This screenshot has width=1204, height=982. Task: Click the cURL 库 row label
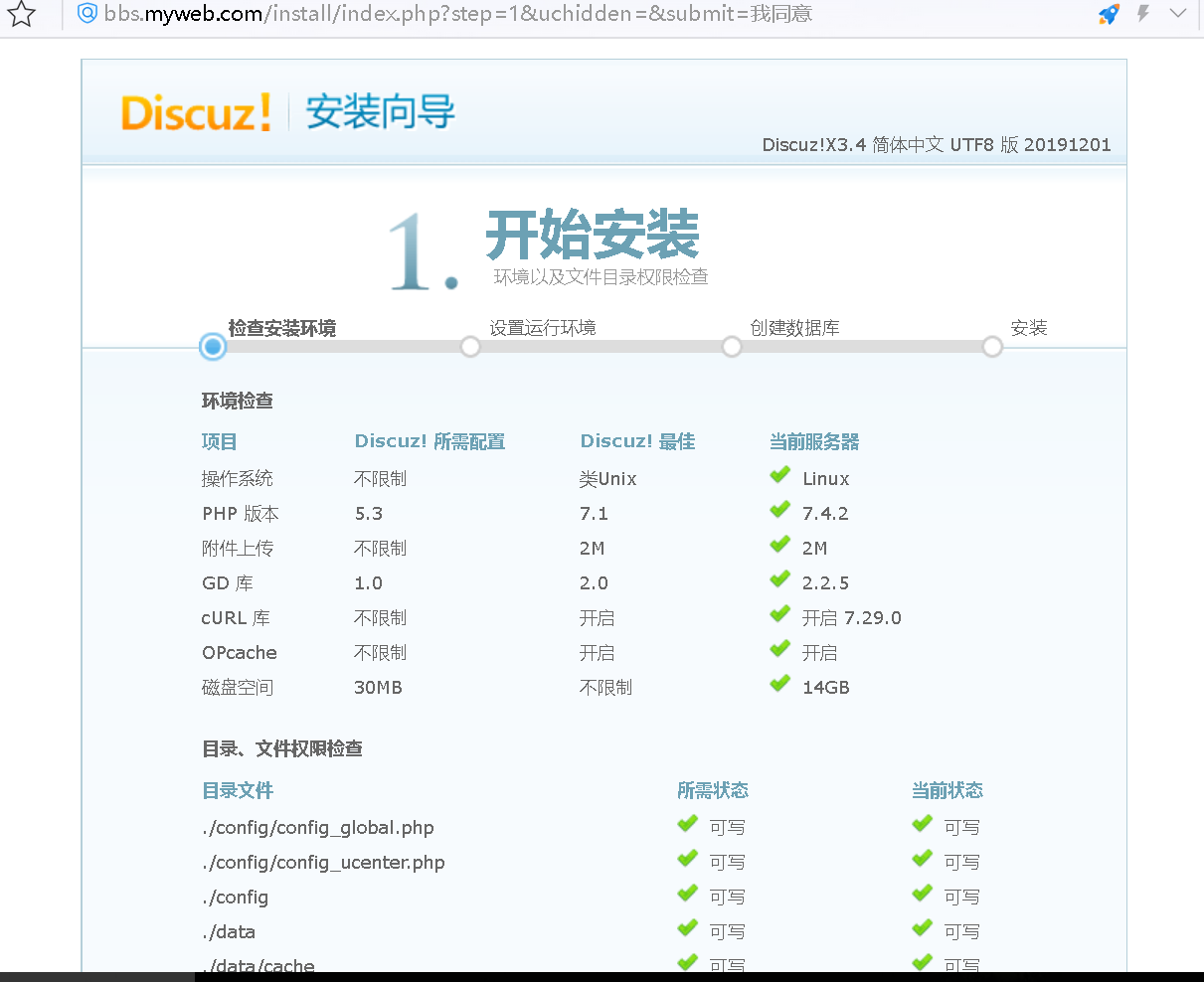tap(236, 618)
